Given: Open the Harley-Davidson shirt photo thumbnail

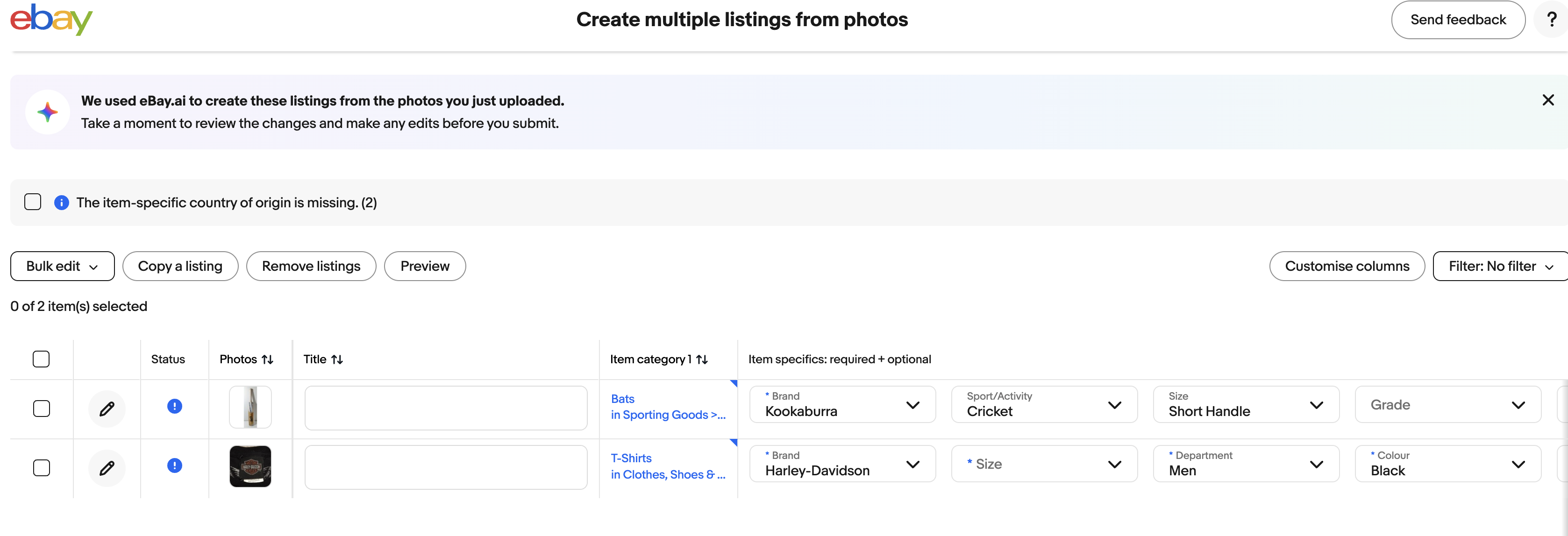Looking at the screenshot, I should coord(250,466).
